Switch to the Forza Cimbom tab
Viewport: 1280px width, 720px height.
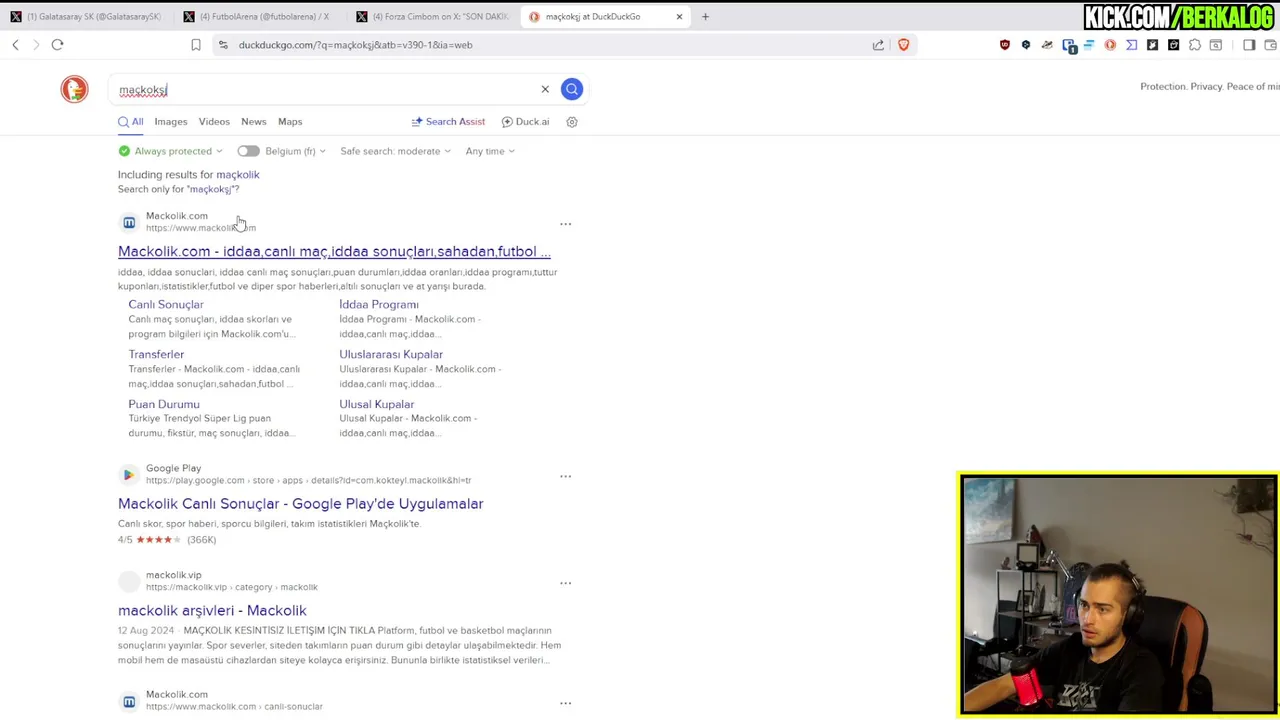pos(433,16)
